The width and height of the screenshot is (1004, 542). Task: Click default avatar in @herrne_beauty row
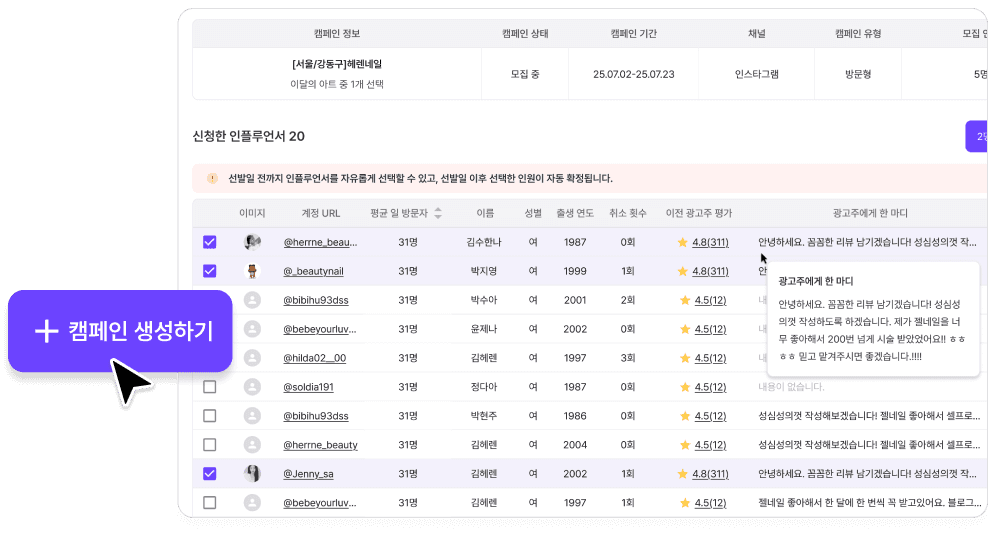(x=252, y=445)
